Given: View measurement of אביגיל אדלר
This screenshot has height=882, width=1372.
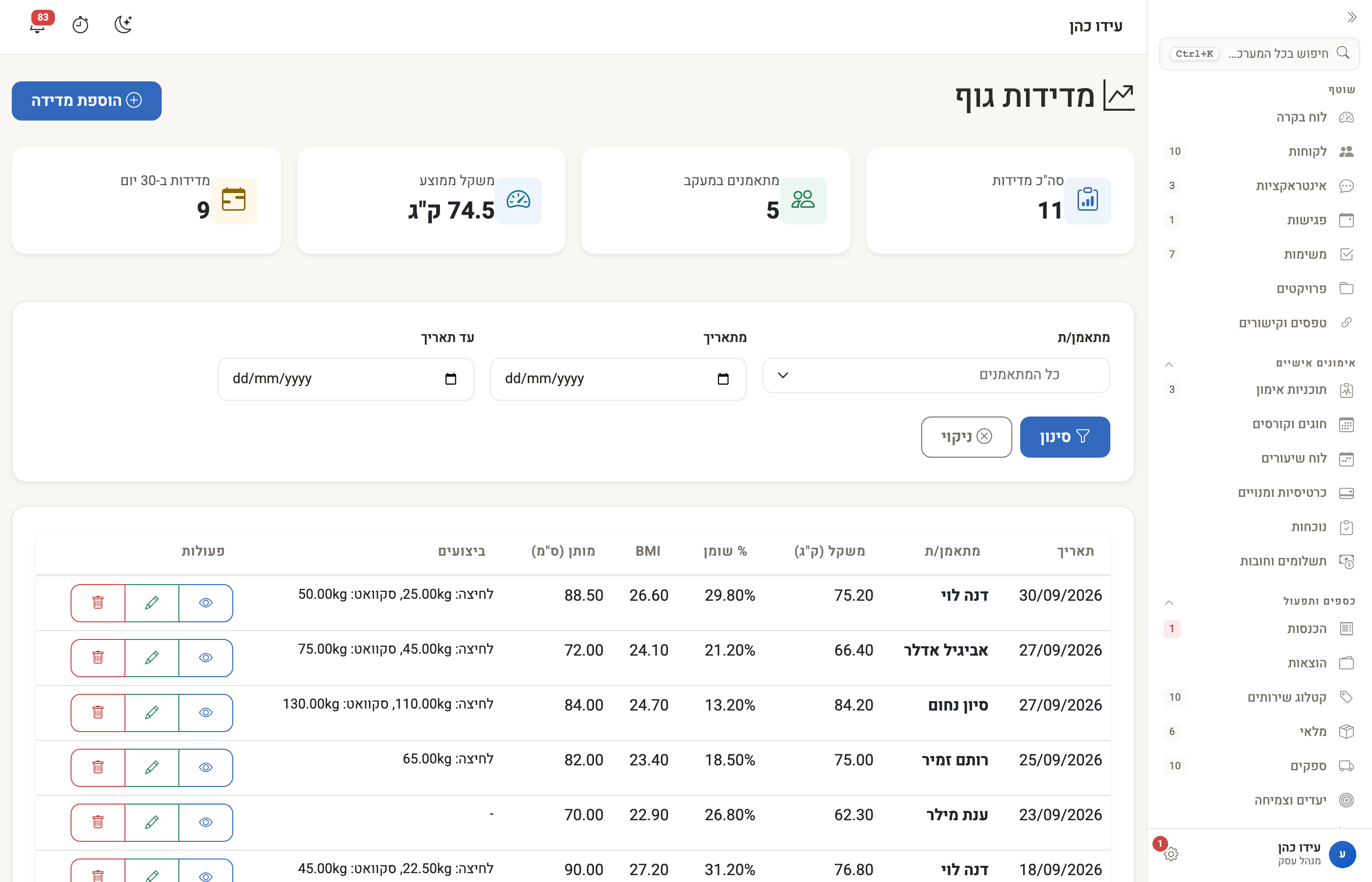Looking at the screenshot, I should click(206, 658).
